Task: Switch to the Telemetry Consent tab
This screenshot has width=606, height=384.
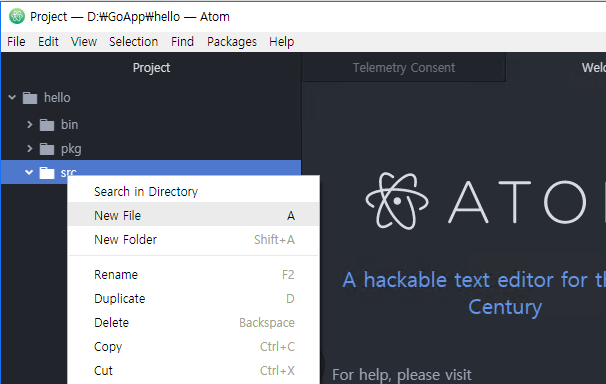Action: (404, 68)
